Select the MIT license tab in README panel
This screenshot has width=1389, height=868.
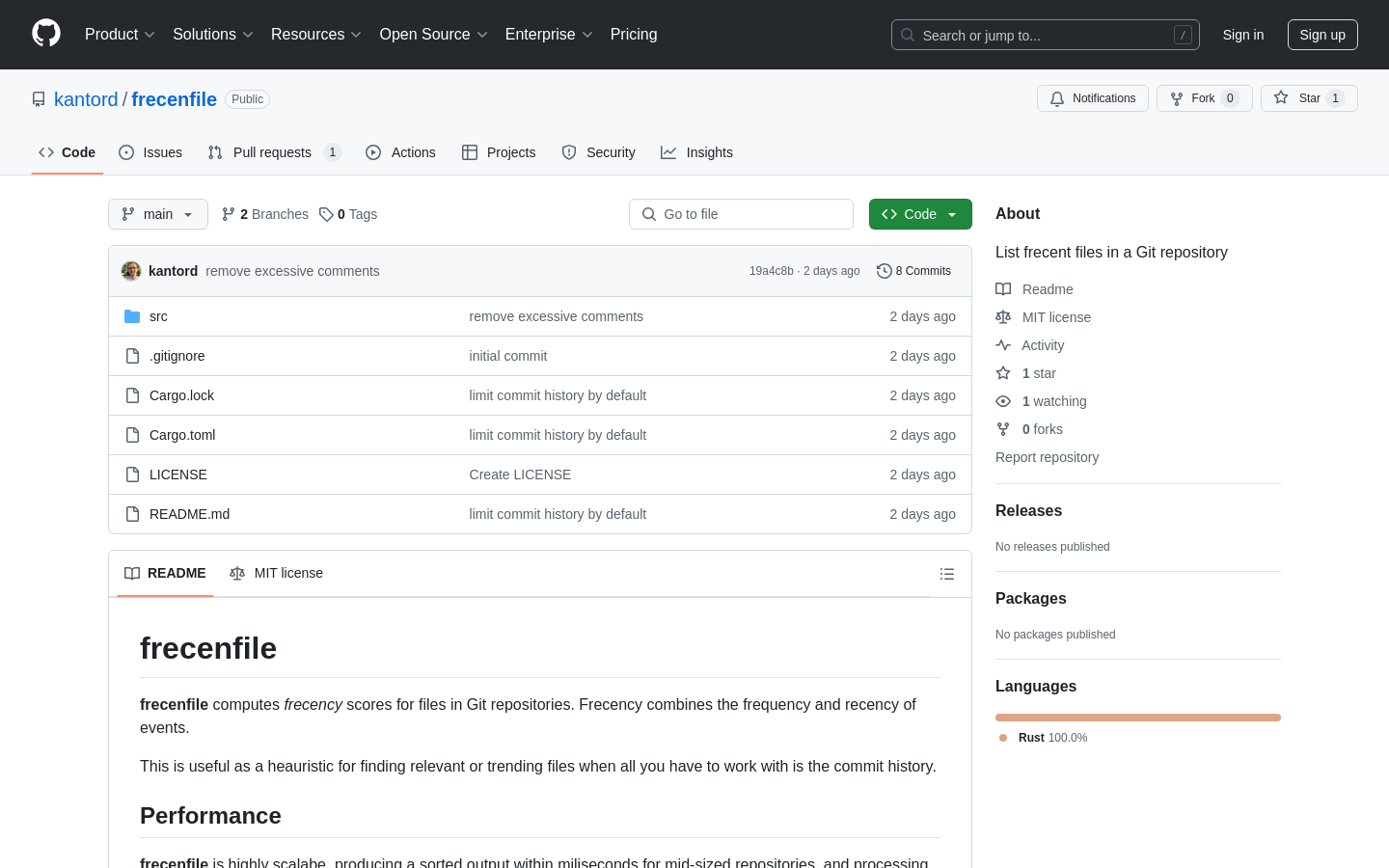click(277, 573)
